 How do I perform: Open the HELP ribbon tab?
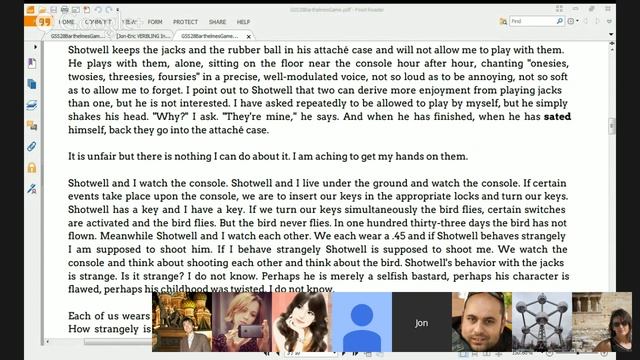pos(243,22)
